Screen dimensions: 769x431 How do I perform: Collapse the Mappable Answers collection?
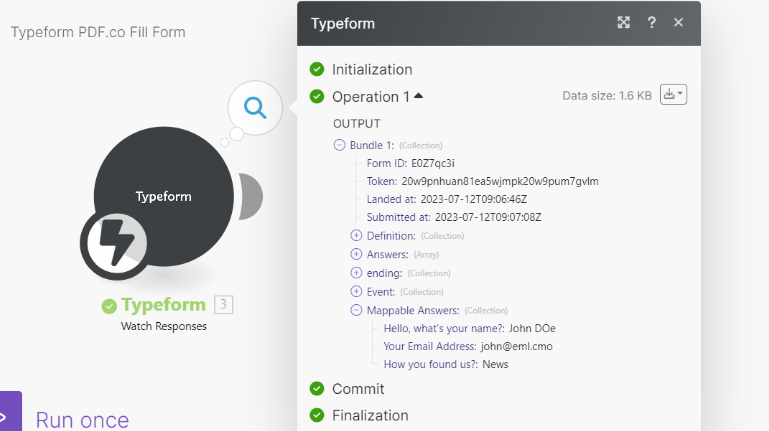coord(356,310)
